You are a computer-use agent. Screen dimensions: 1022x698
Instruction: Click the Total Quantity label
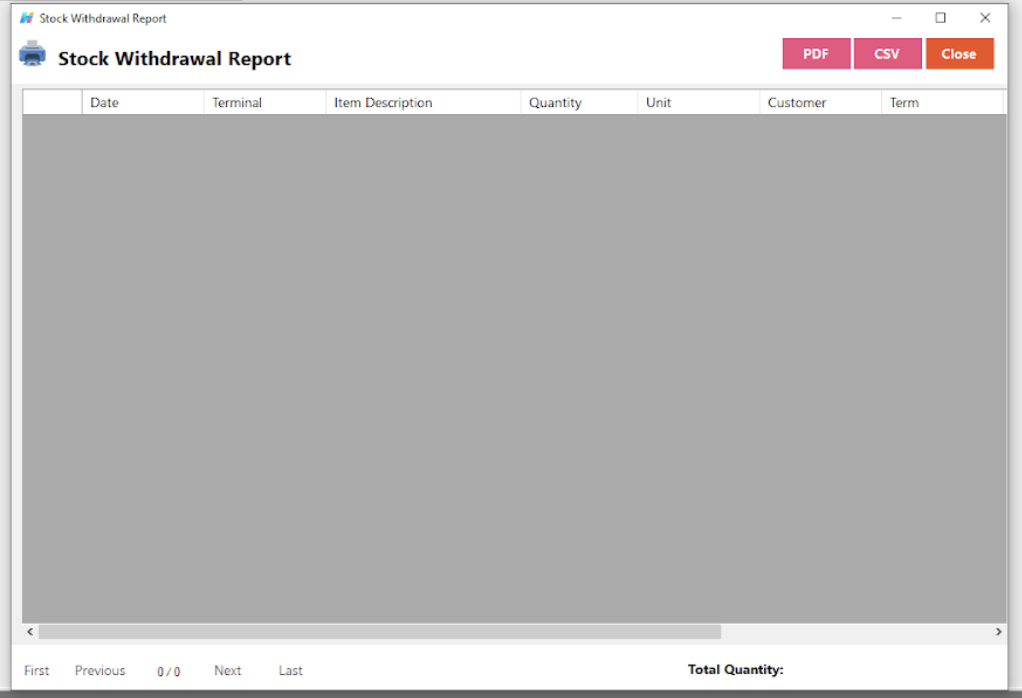tap(735, 670)
